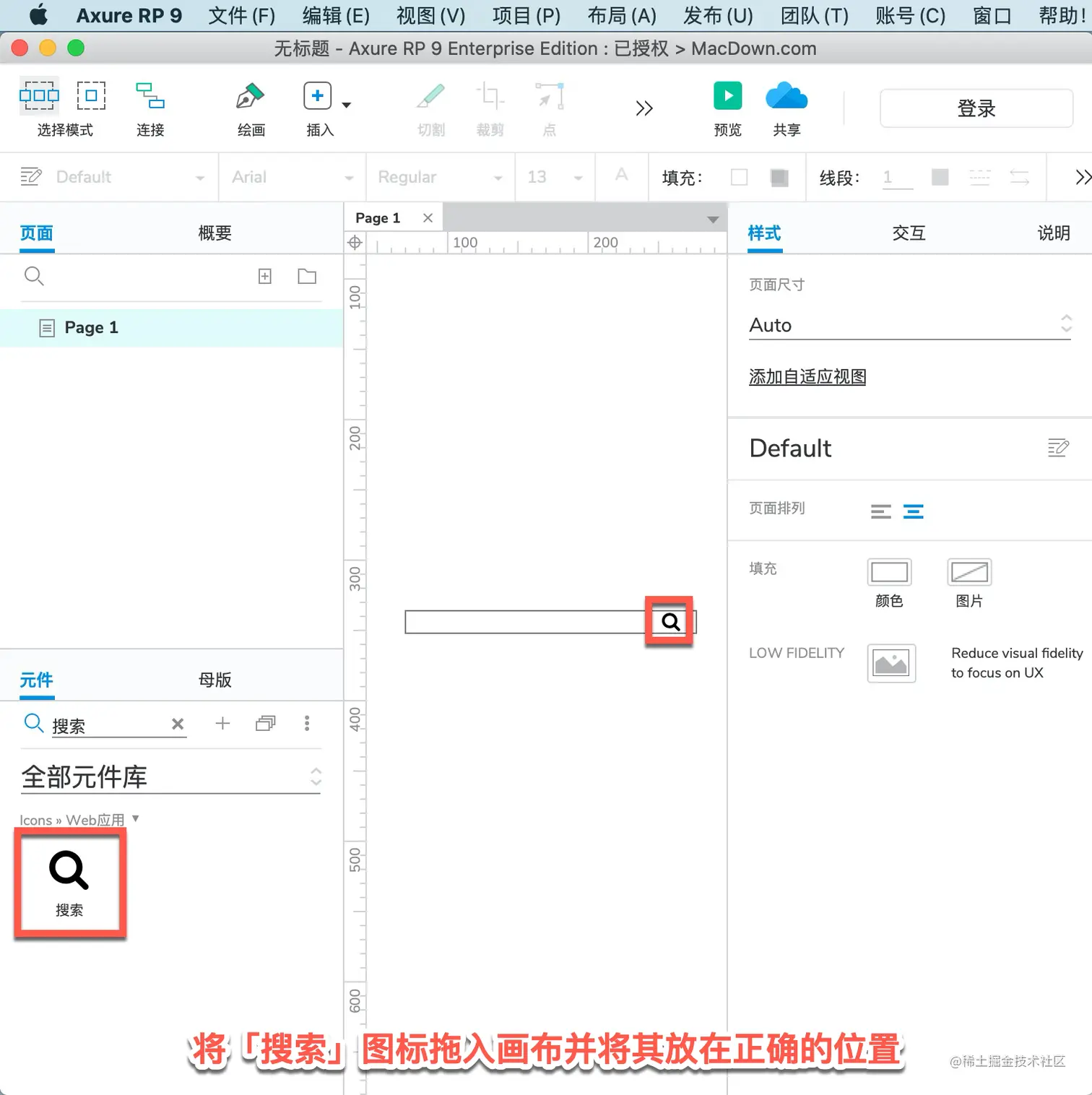Set 页面排列 to center align
The width and height of the screenshot is (1092, 1095).
click(914, 512)
